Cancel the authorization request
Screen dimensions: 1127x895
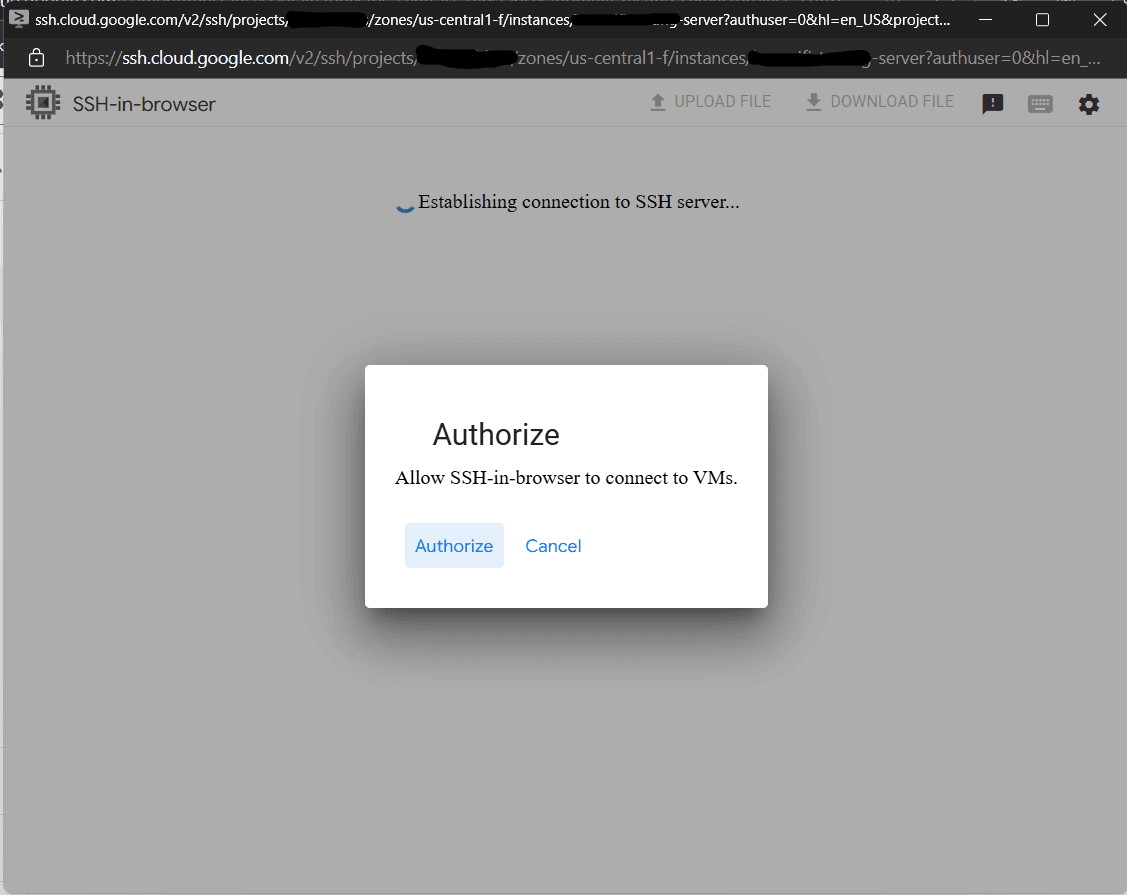tap(553, 545)
